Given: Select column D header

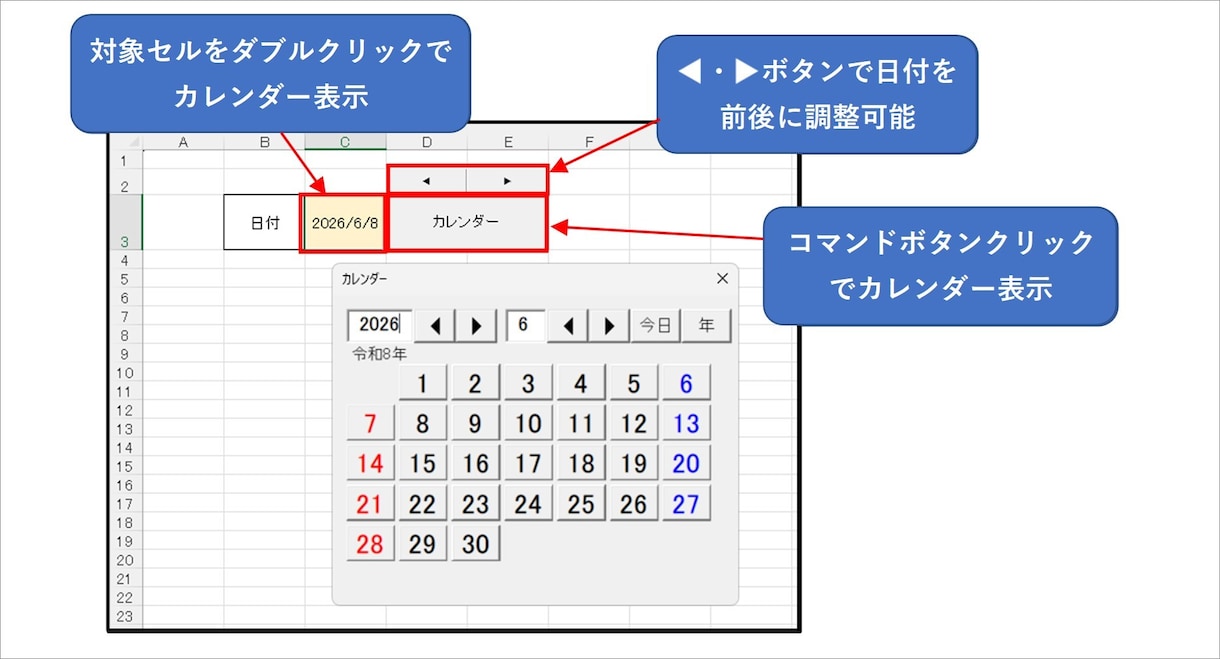Looking at the screenshot, I should [x=426, y=142].
